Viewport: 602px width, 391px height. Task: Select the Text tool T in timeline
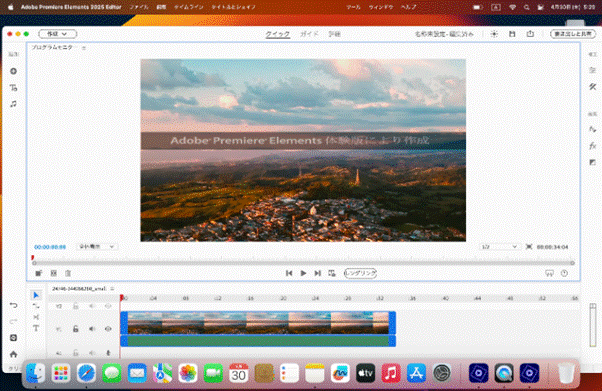click(x=36, y=328)
